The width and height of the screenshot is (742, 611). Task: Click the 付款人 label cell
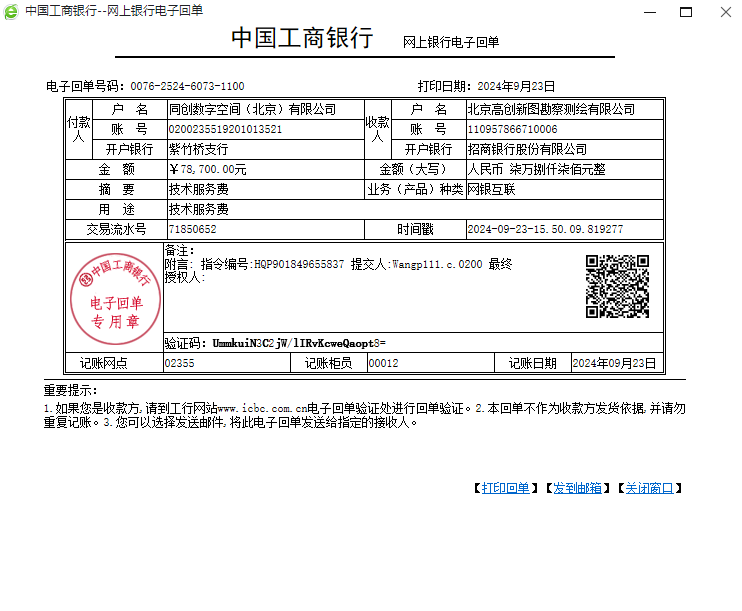point(79,129)
